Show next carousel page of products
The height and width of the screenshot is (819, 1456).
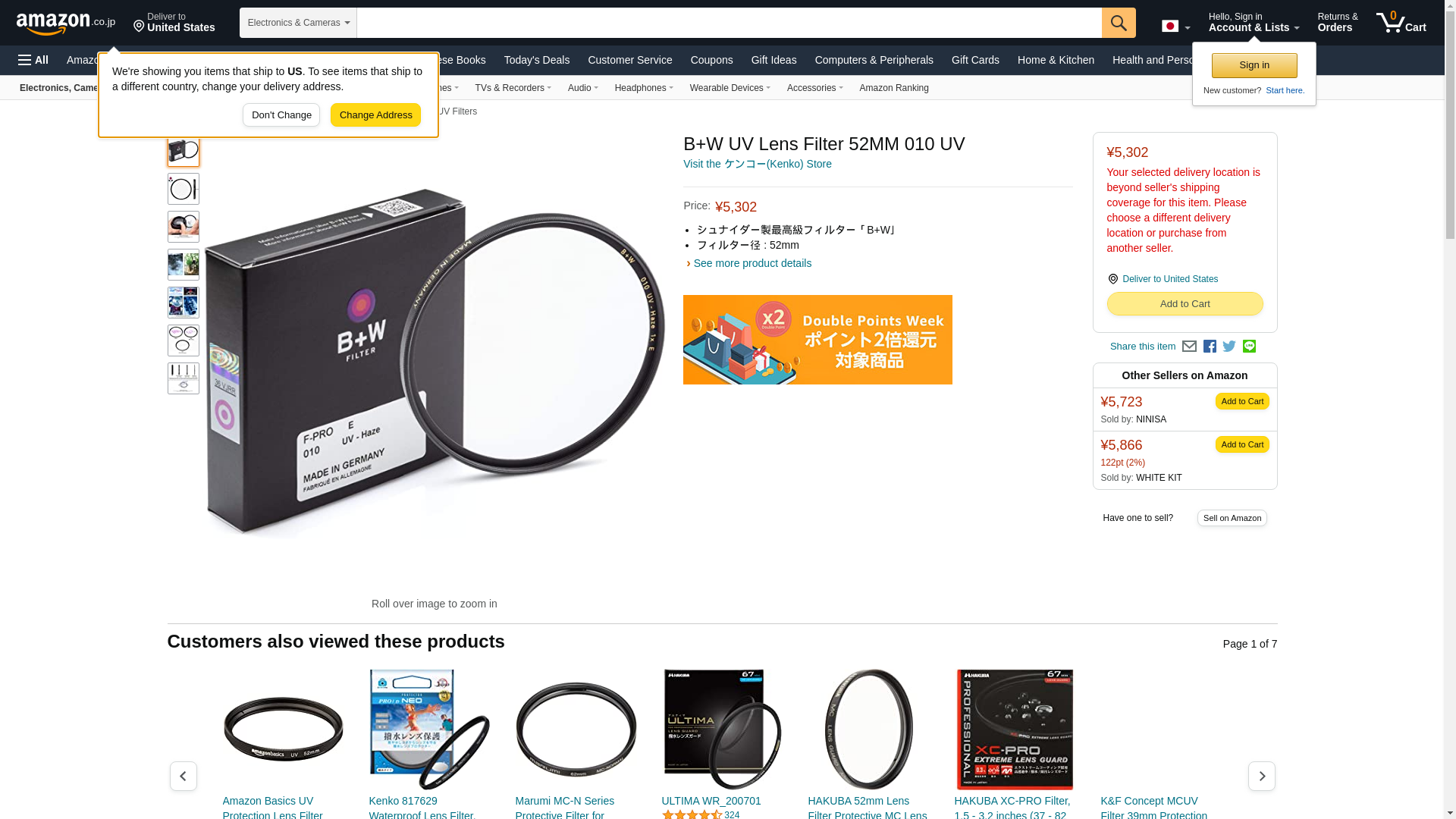coord(1261,776)
